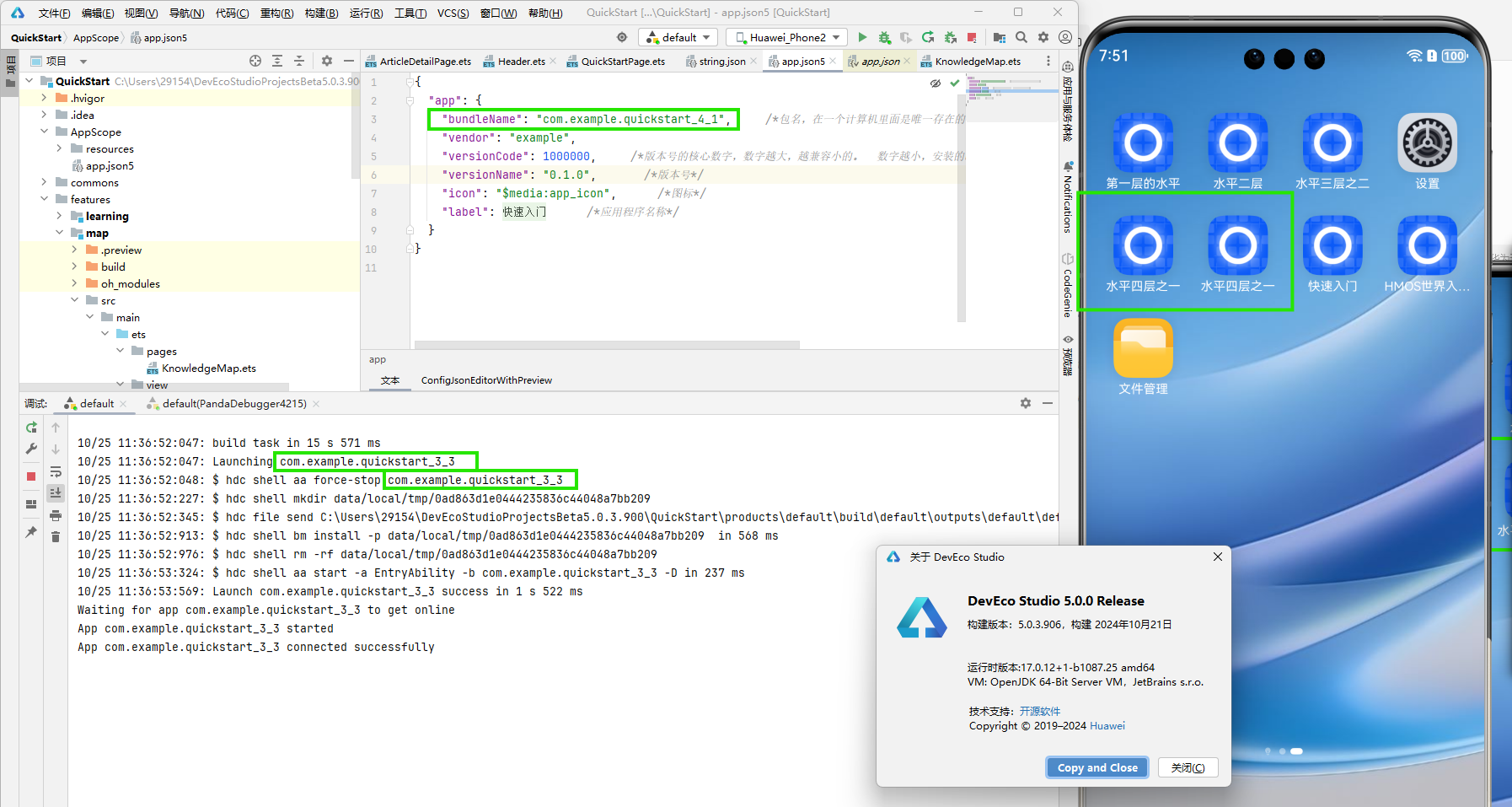Open Search Everywhere magnifier icon
Viewport: 1512px width, 807px height.
[1021, 37]
